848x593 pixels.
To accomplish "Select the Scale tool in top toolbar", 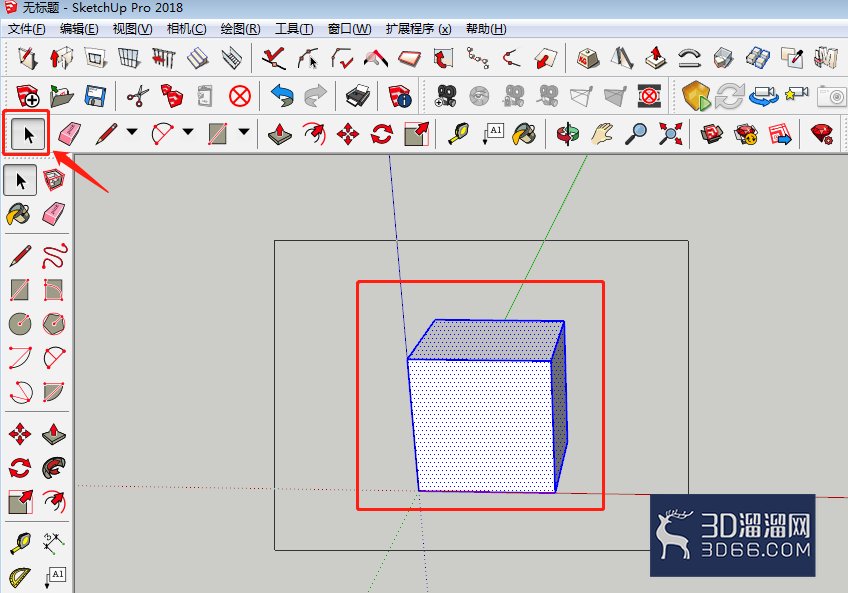I will click(416, 134).
